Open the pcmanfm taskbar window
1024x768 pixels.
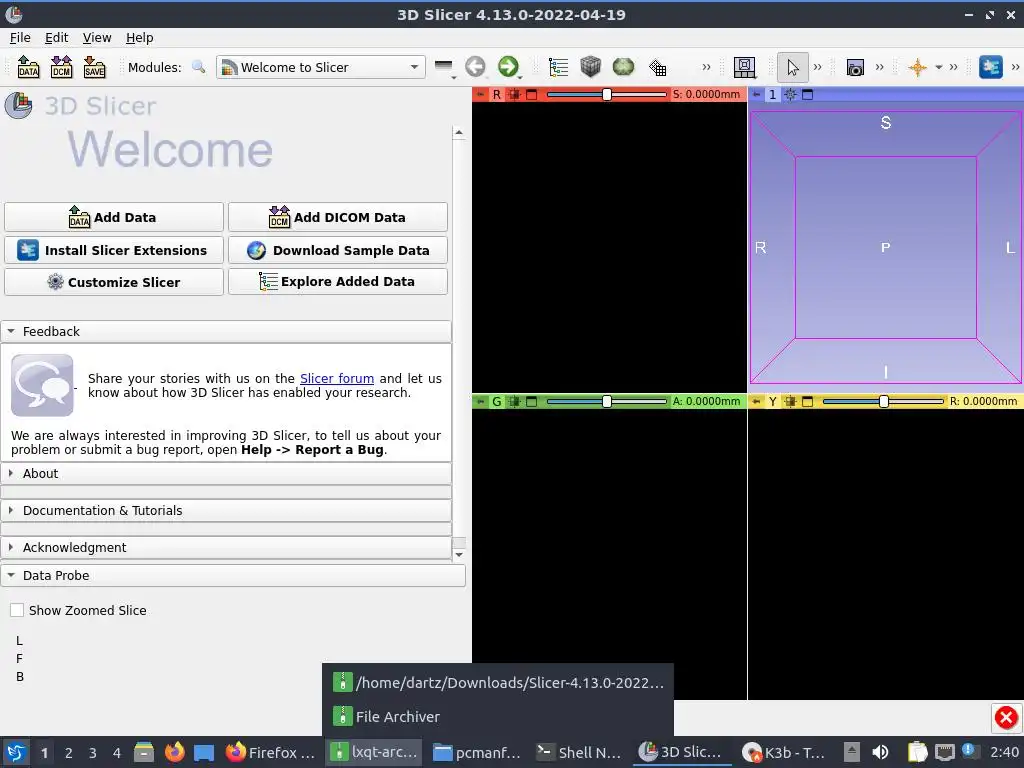click(477, 752)
